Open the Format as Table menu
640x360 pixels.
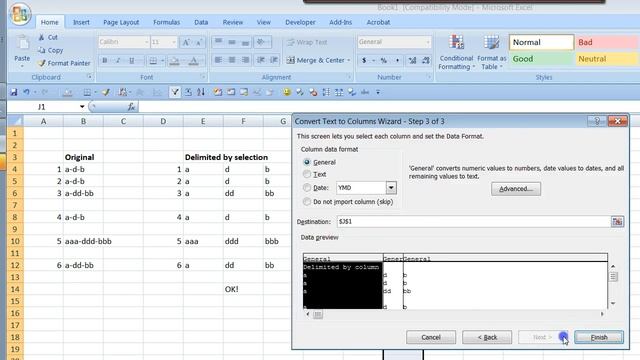point(491,53)
